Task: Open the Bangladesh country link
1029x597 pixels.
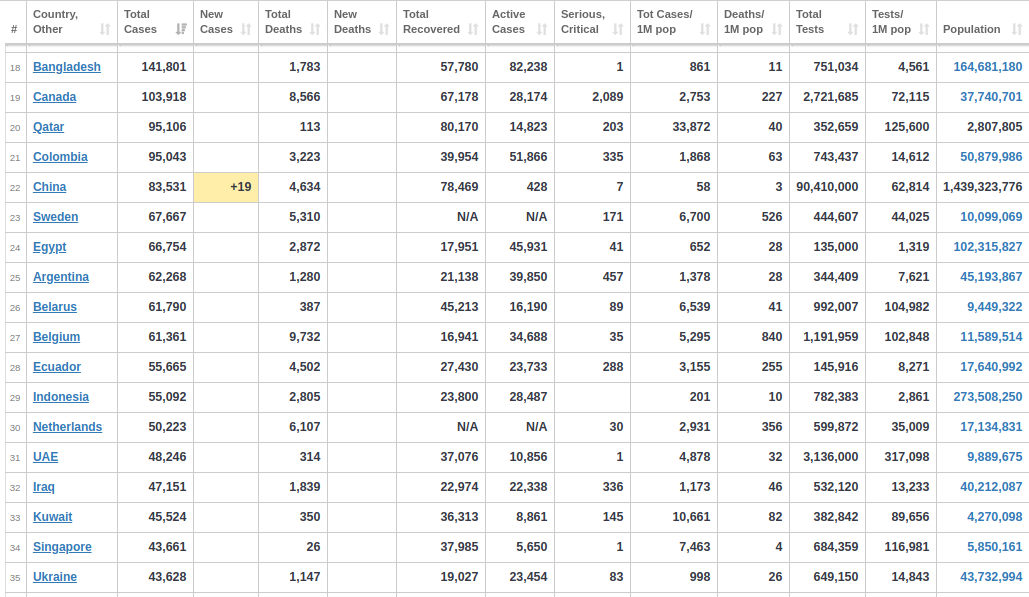Action: [x=67, y=67]
